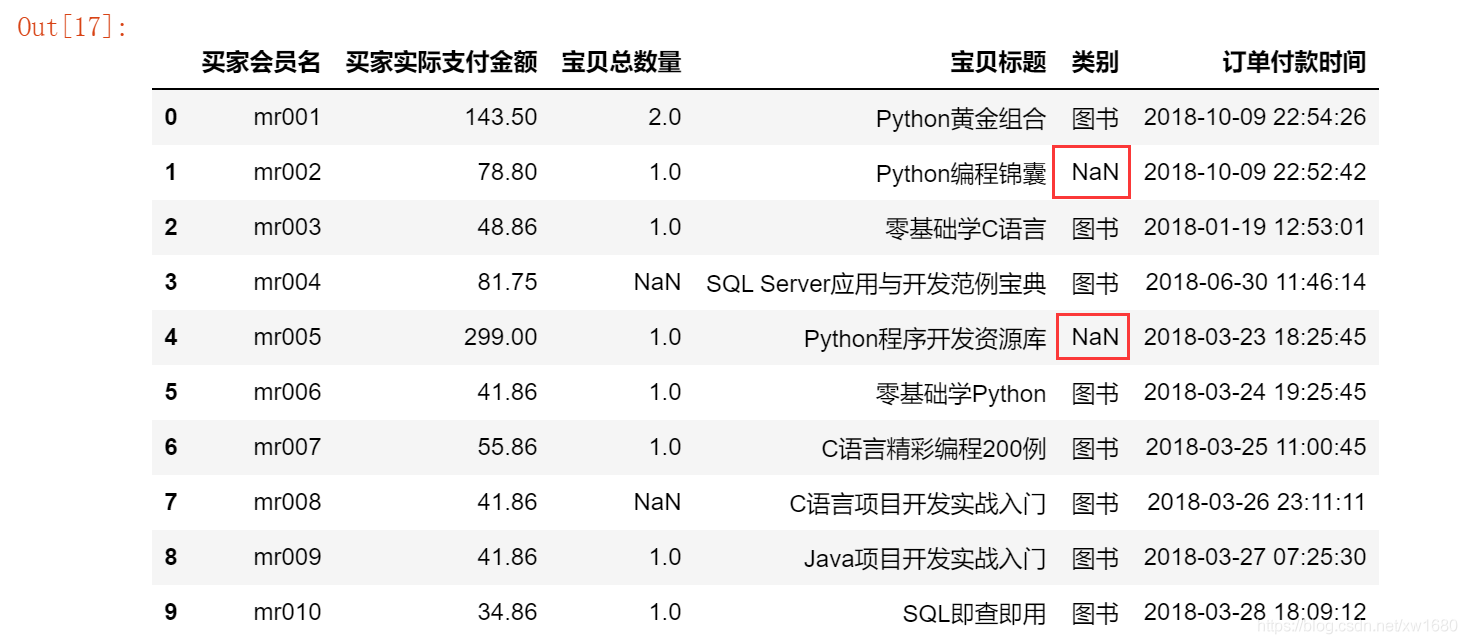Click the 2018-03-26 23:11:11 timestamp
This screenshot has height=644, width=1467.
click(x=1257, y=502)
